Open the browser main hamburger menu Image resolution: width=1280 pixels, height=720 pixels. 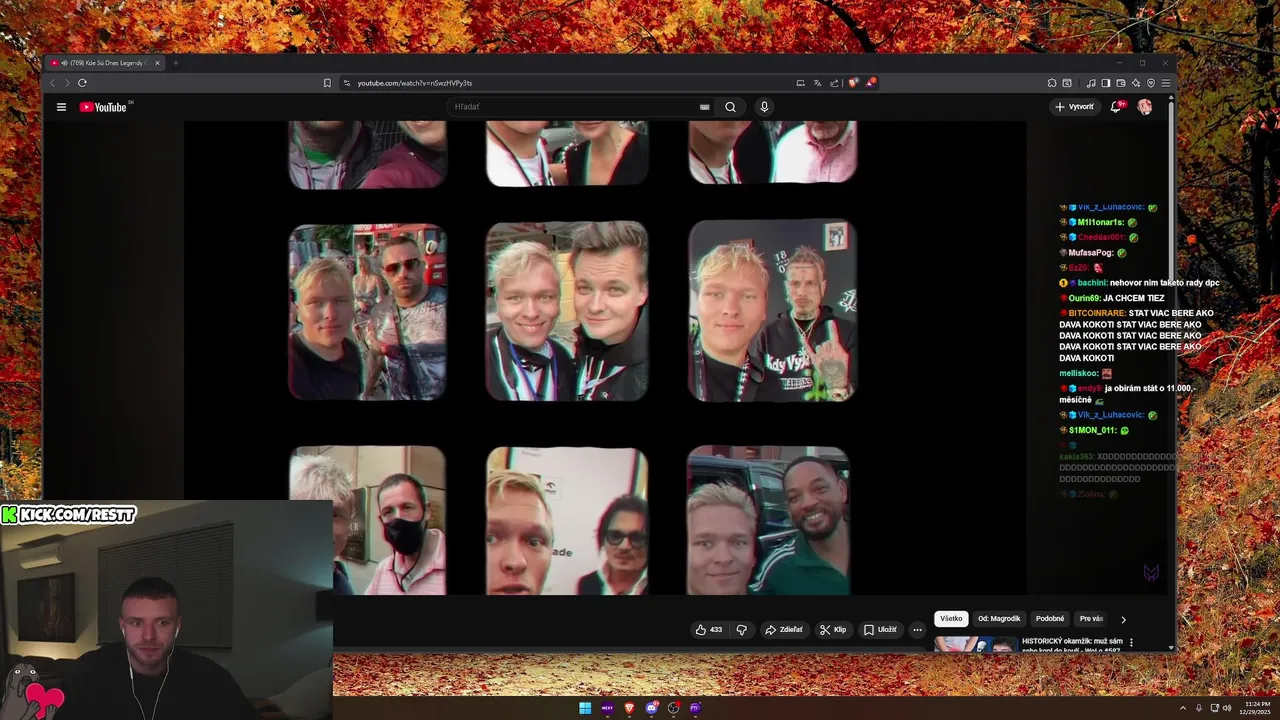(x=1165, y=83)
